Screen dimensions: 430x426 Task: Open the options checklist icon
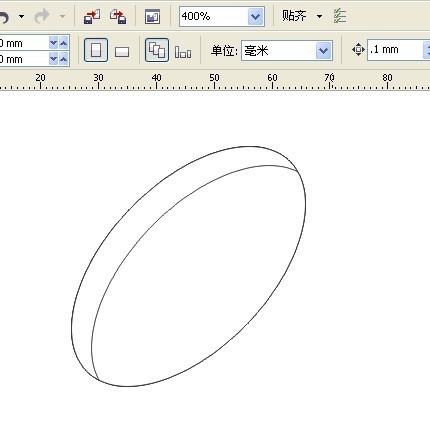point(340,16)
